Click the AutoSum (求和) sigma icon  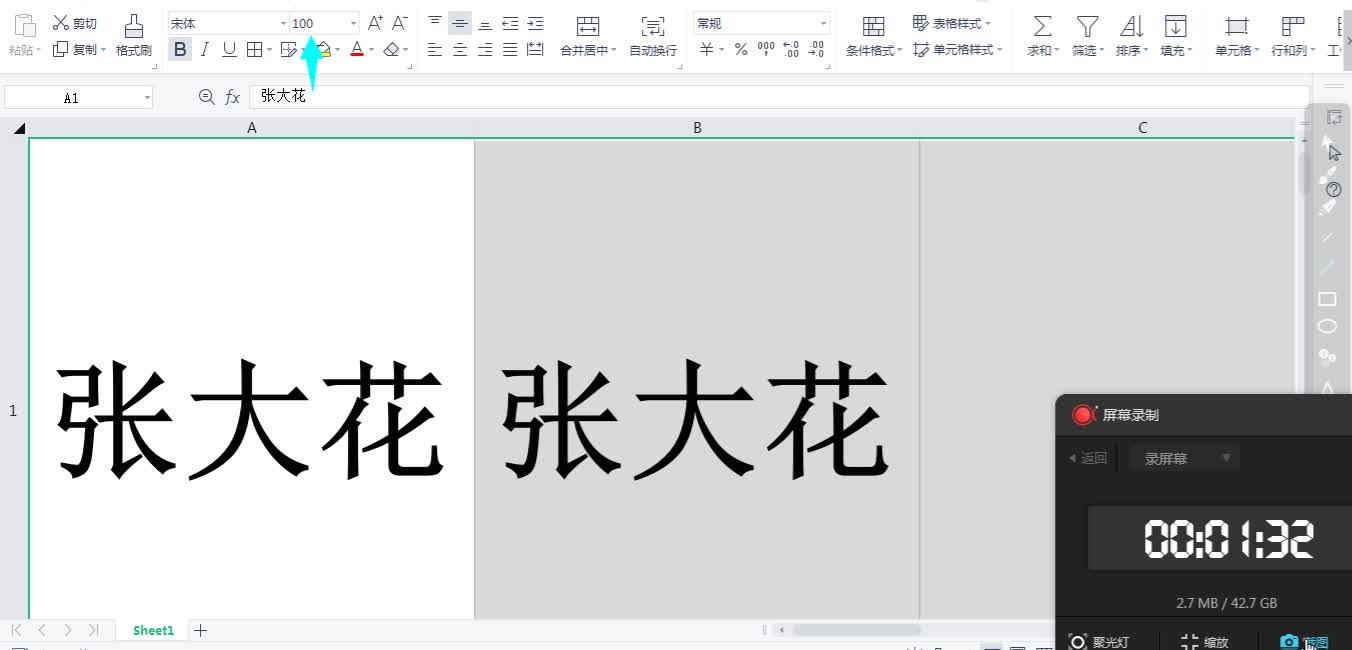1042,26
